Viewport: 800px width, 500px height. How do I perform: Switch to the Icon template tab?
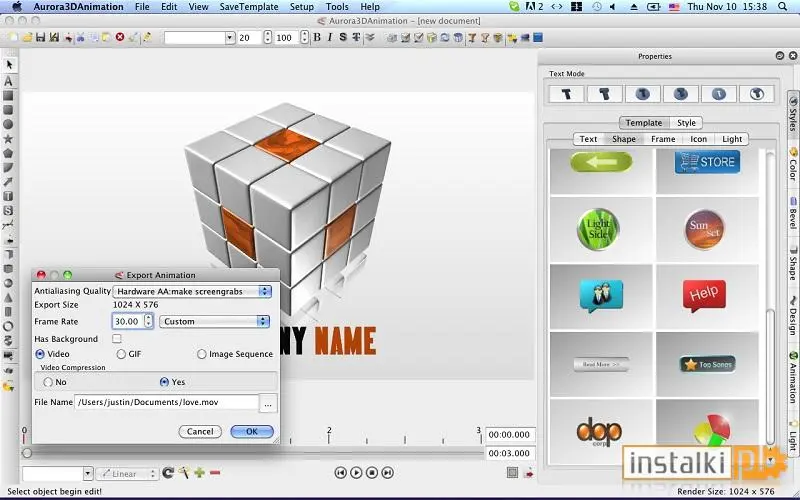[x=698, y=139]
